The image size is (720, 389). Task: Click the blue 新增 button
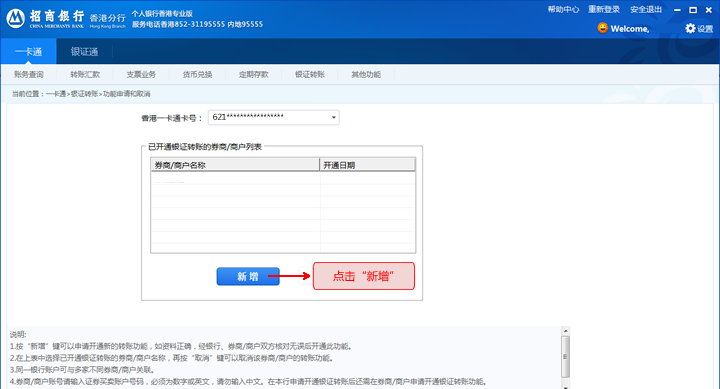248,276
